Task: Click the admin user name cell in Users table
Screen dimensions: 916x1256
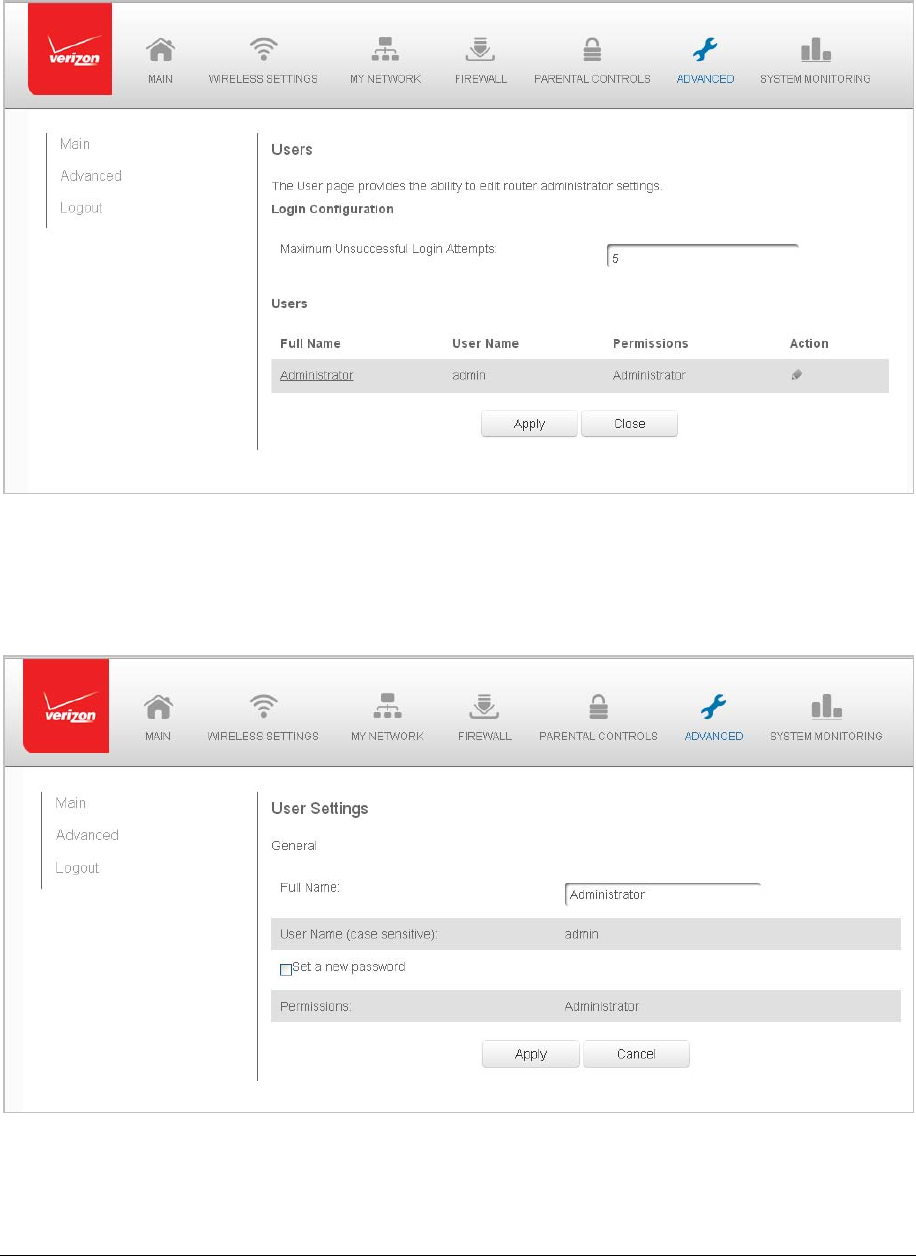Action: (x=468, y=376)
